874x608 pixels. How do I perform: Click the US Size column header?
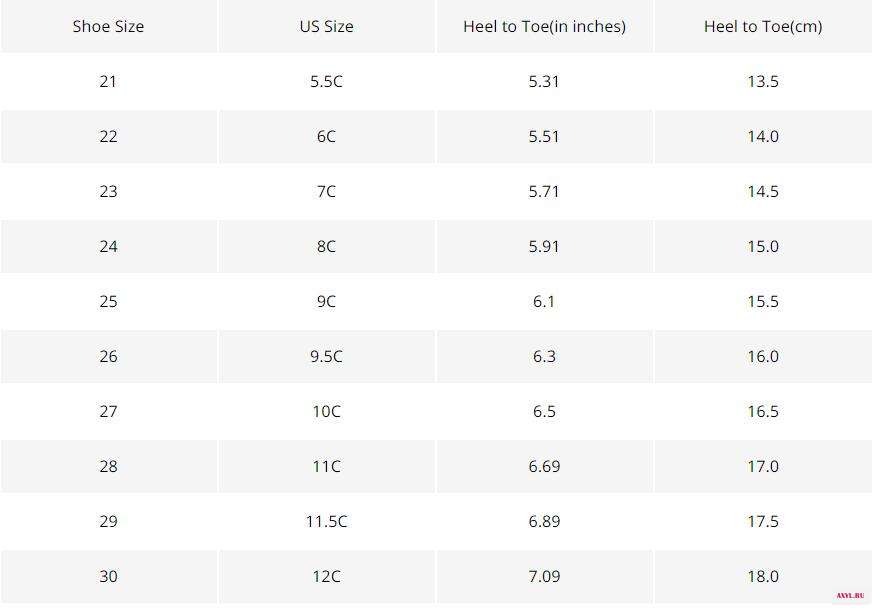point(327,26)
